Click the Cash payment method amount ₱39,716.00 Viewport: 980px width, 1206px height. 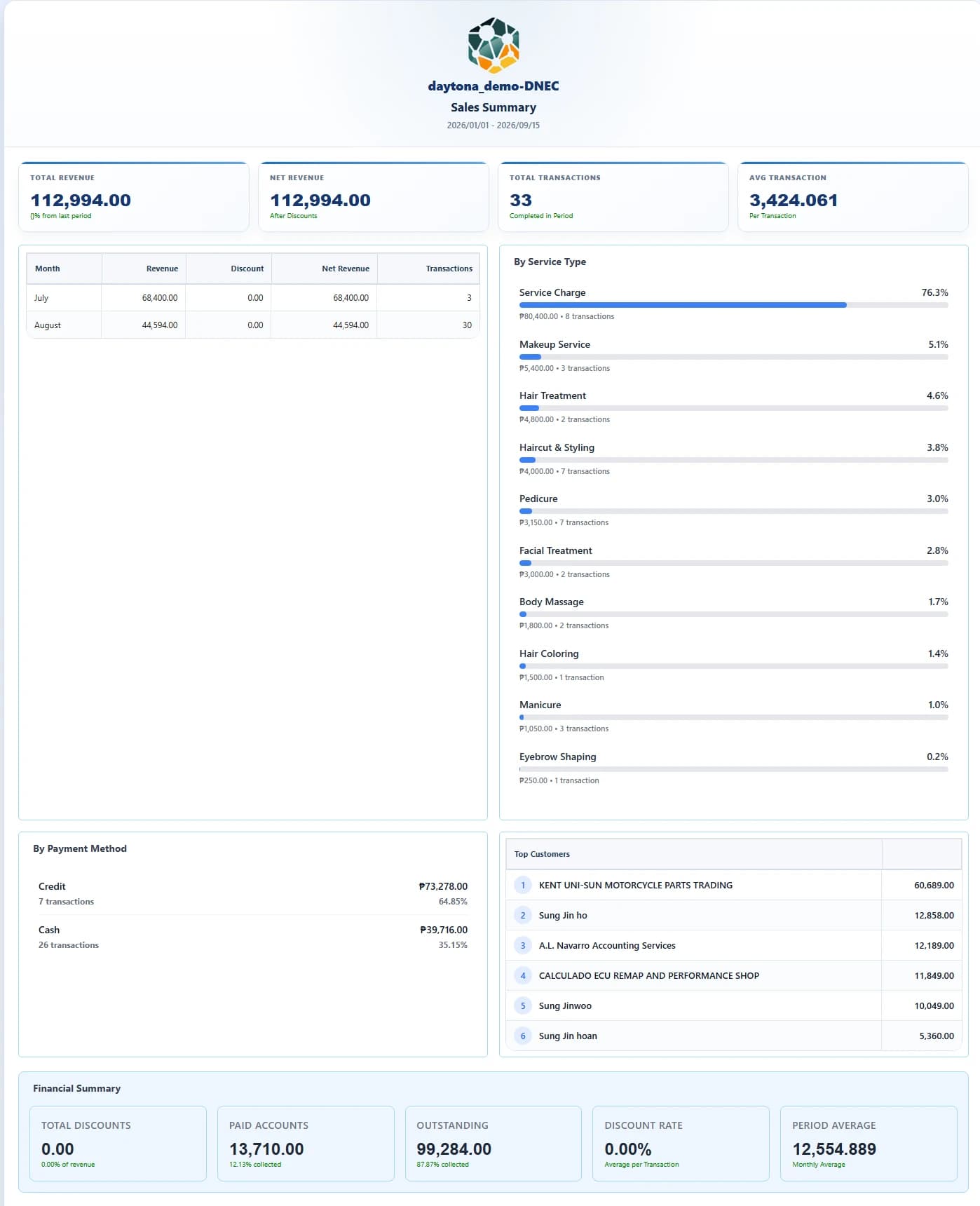click(444, 930)
